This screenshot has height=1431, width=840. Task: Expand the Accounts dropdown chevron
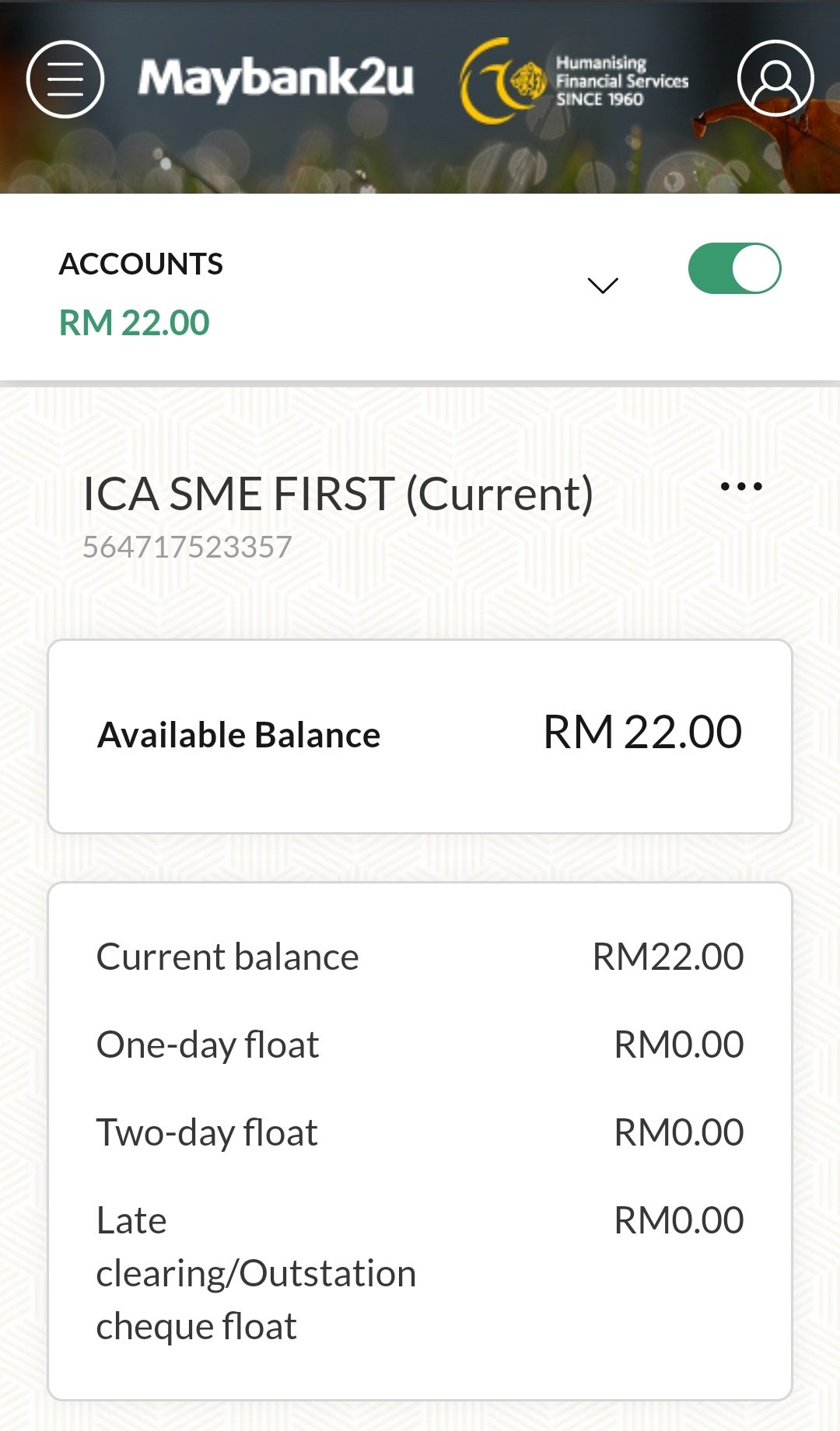[603, 285]
